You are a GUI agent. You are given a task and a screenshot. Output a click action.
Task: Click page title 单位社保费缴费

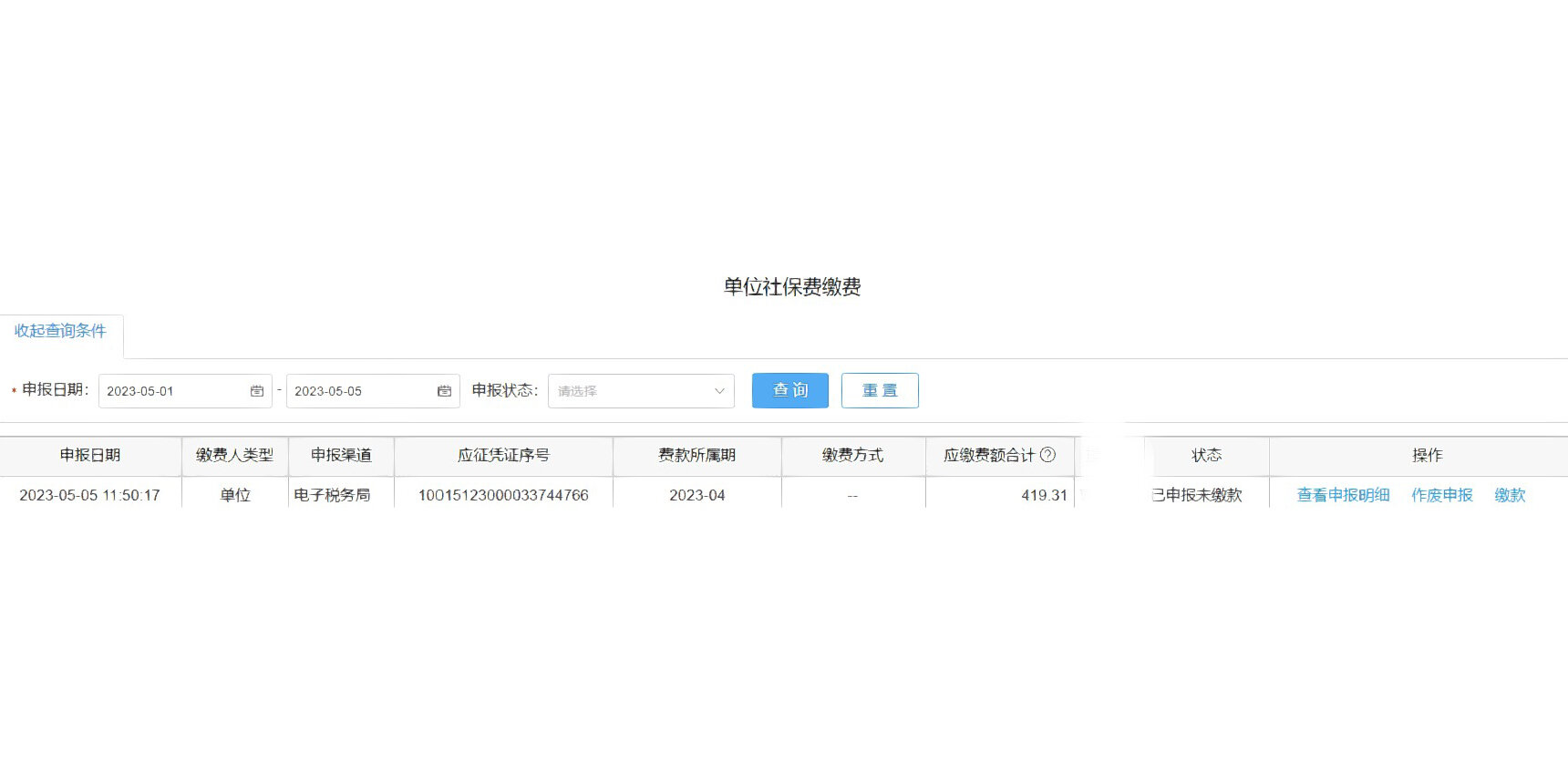(x=792, y=287)
